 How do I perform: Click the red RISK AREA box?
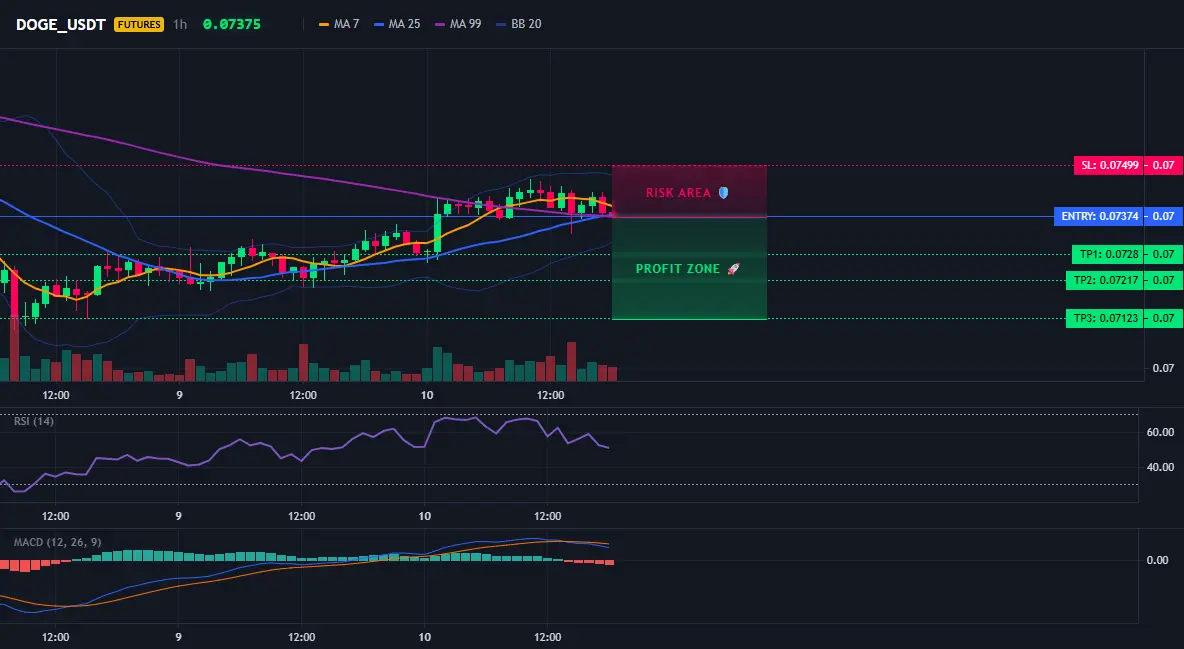point(689,191)
